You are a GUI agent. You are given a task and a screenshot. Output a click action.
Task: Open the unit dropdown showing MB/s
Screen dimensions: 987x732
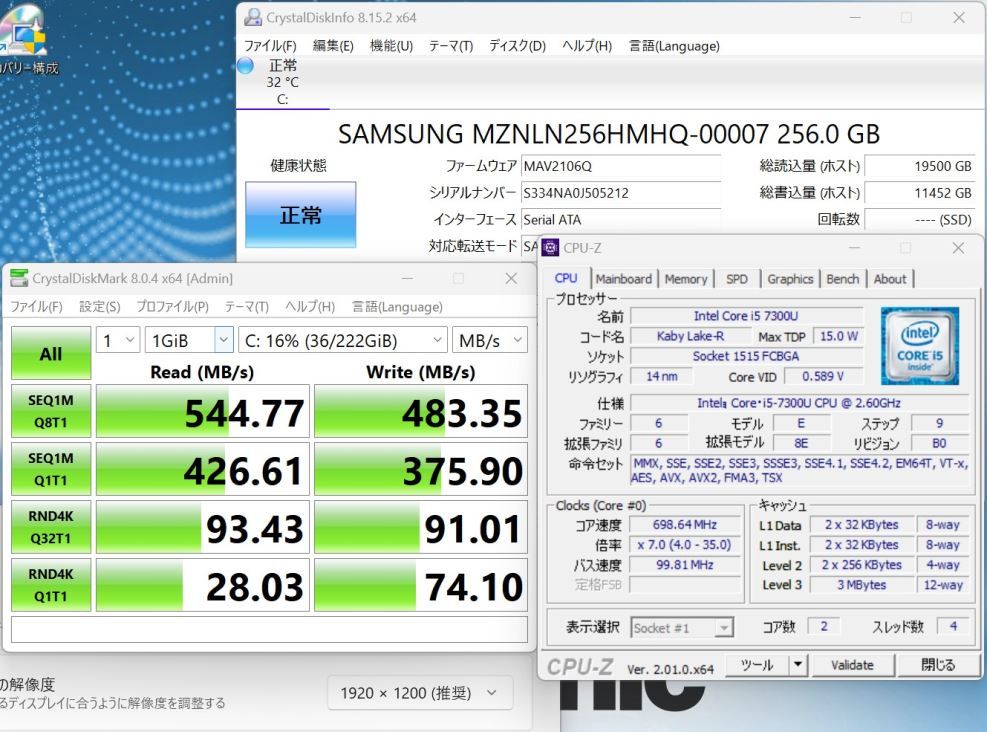490,341
